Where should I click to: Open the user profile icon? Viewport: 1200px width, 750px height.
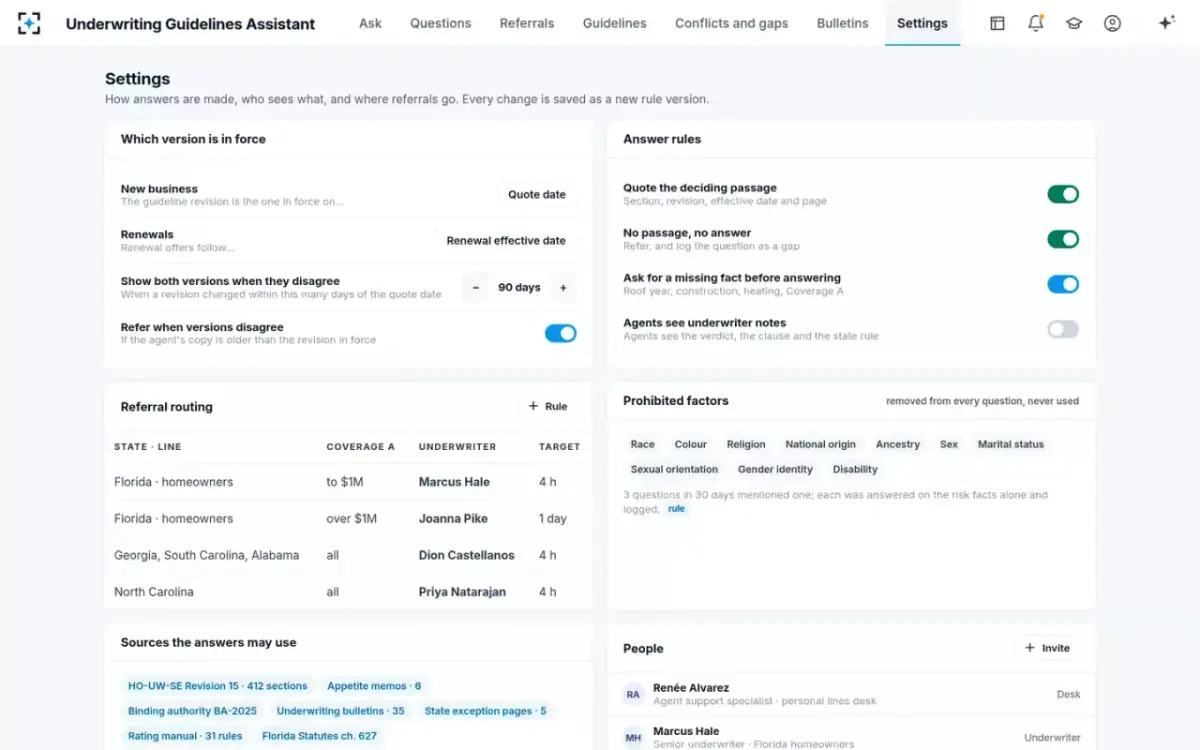tap(1112, 23)
